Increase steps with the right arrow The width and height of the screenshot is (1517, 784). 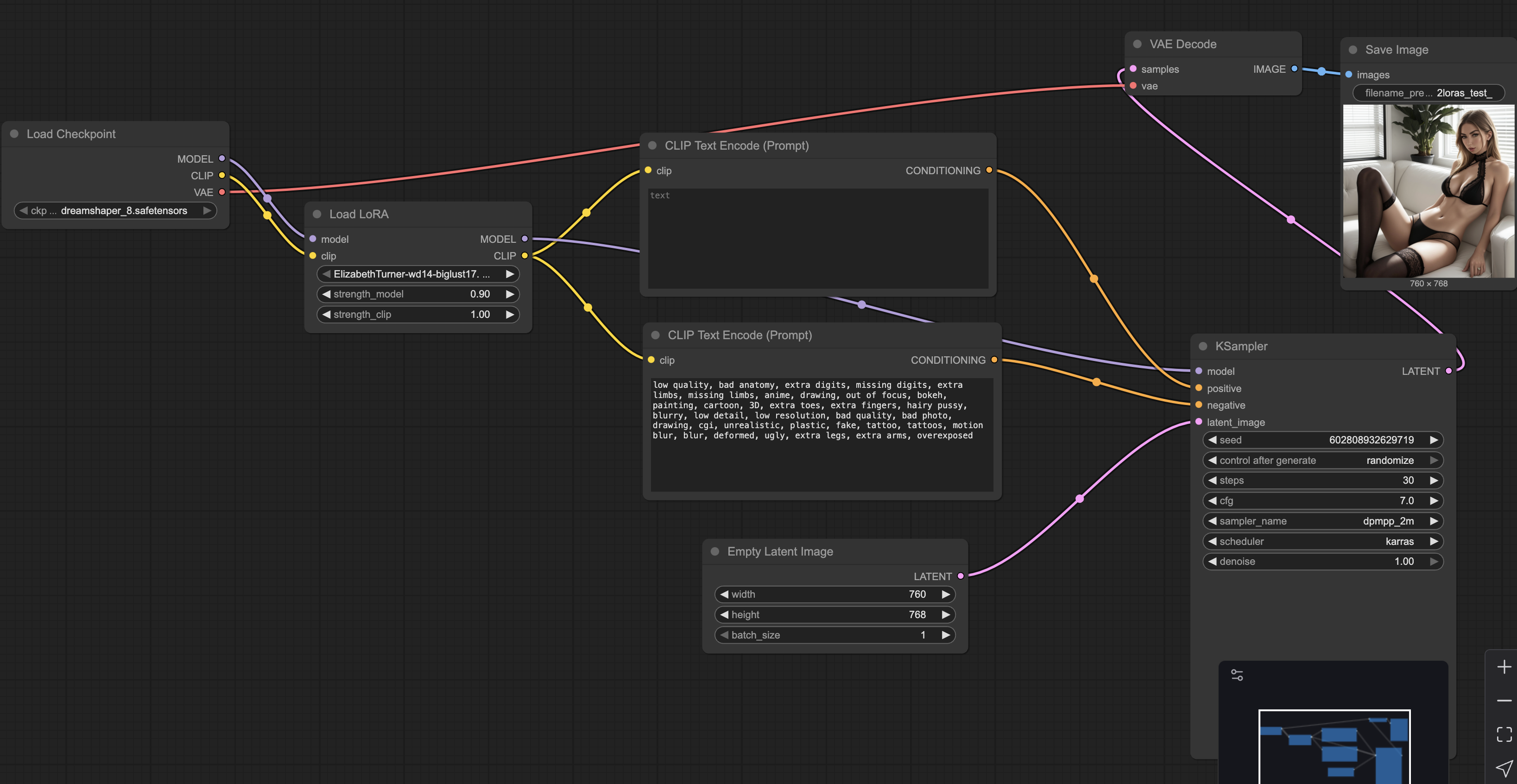(x=1434, y=480)
